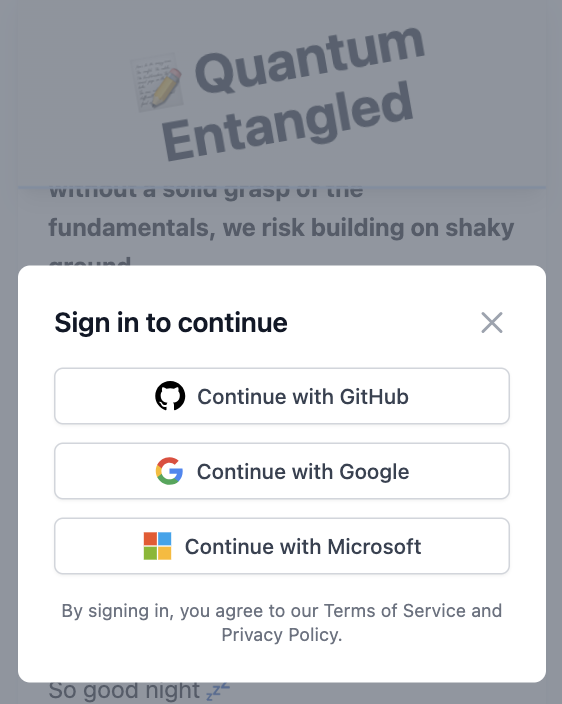Click the Google G logo icon
The width and height of the screenshot is (562, 704).
click(x=169, y=471)
